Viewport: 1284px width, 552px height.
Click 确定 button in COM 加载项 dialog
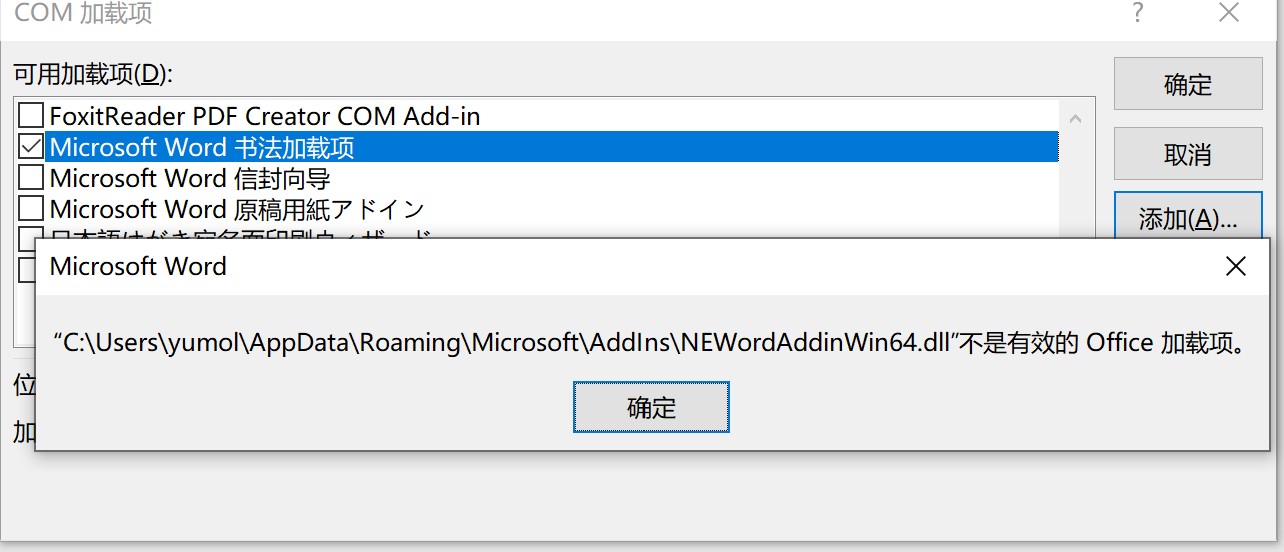(x=1188, y=84)
